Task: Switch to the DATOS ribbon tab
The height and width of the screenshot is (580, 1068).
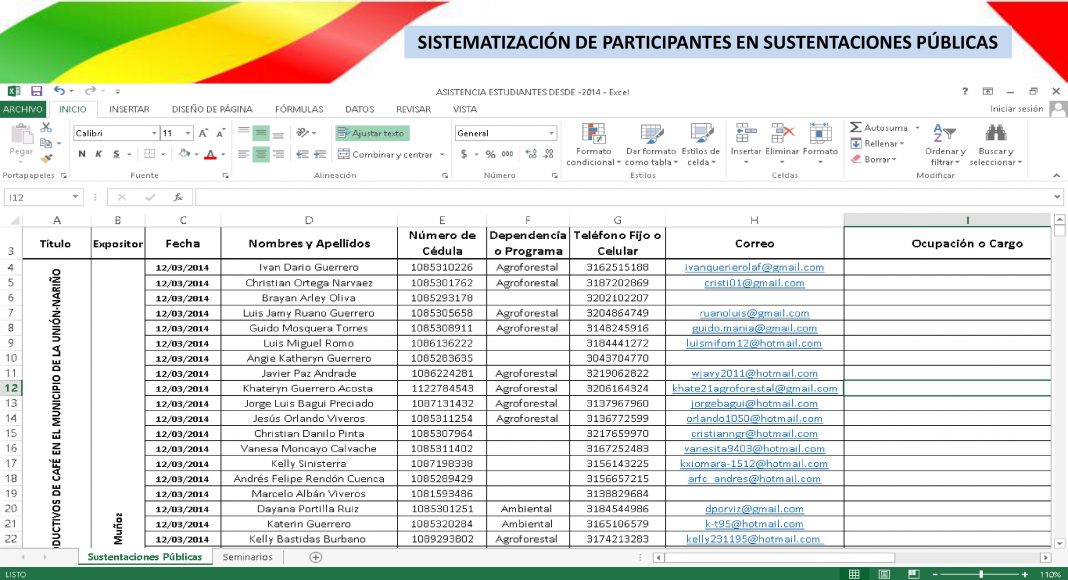Action: (x=360, y=109)
